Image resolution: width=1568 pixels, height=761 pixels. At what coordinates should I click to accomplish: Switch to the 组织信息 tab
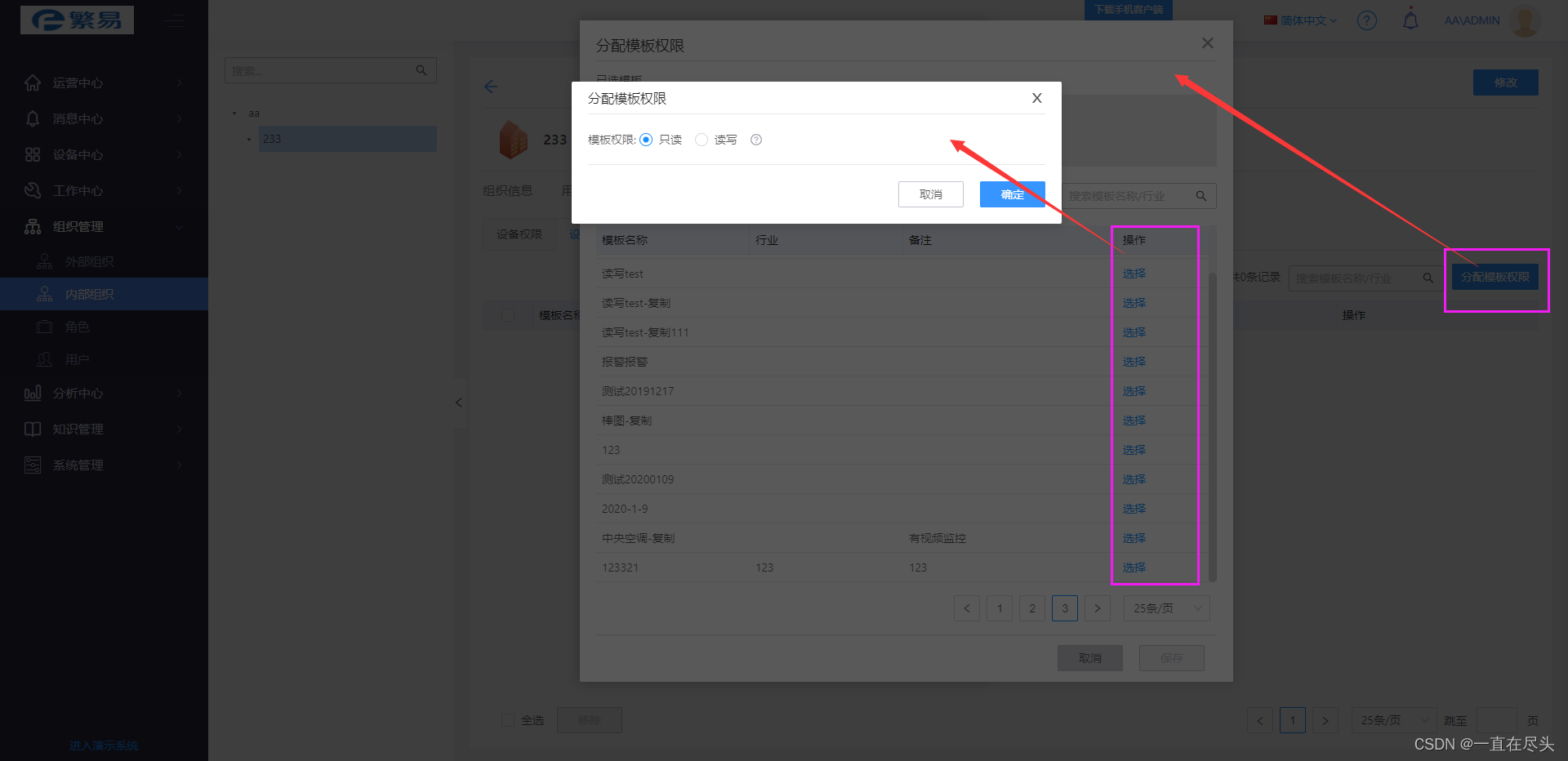coord(507,190)
